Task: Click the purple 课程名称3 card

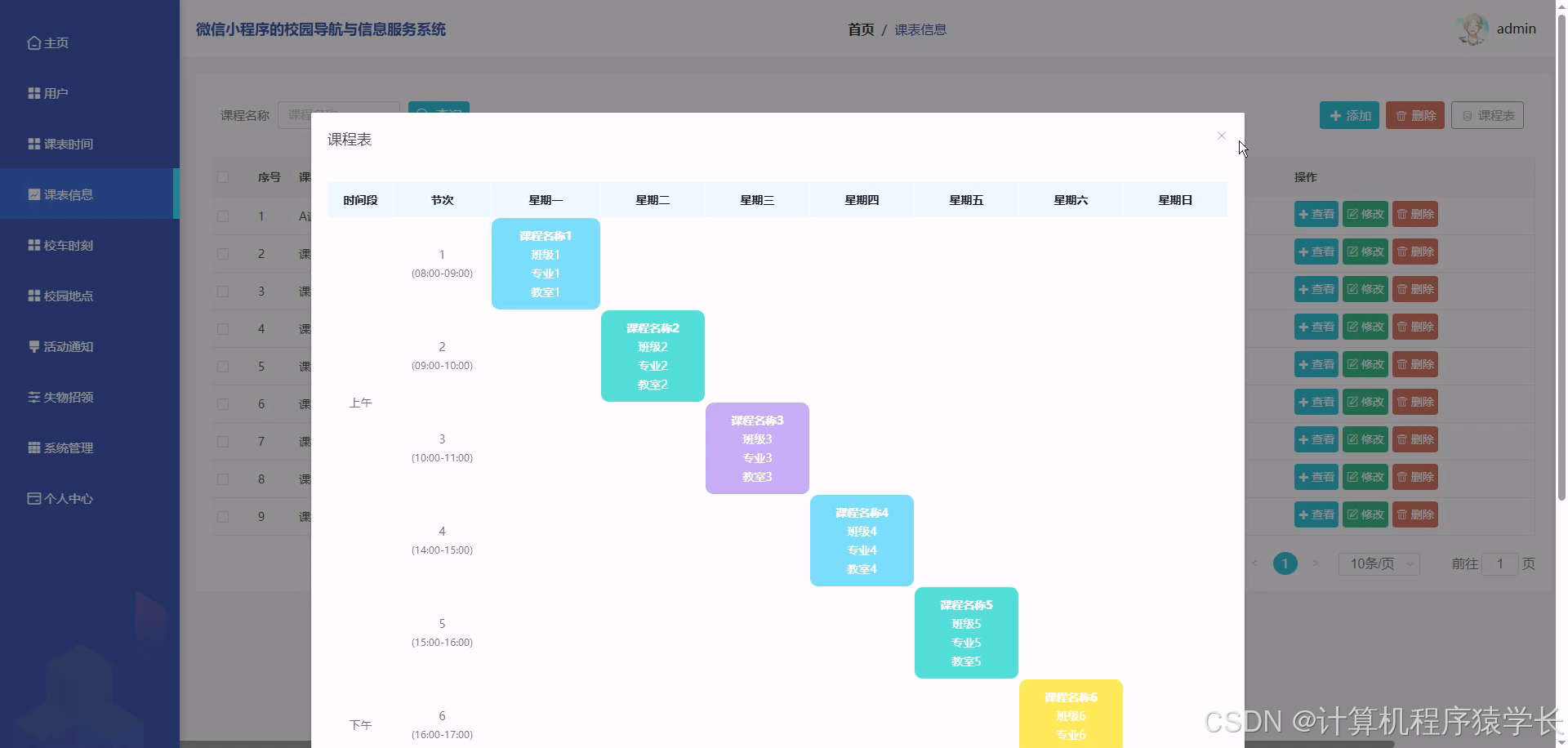Action: coord(757,448)
